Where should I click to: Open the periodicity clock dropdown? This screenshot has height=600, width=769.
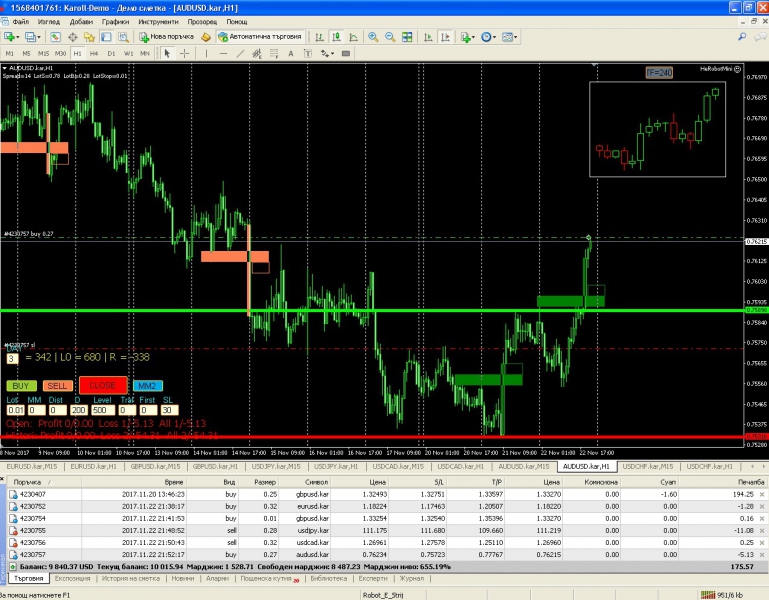coord(488,37)
